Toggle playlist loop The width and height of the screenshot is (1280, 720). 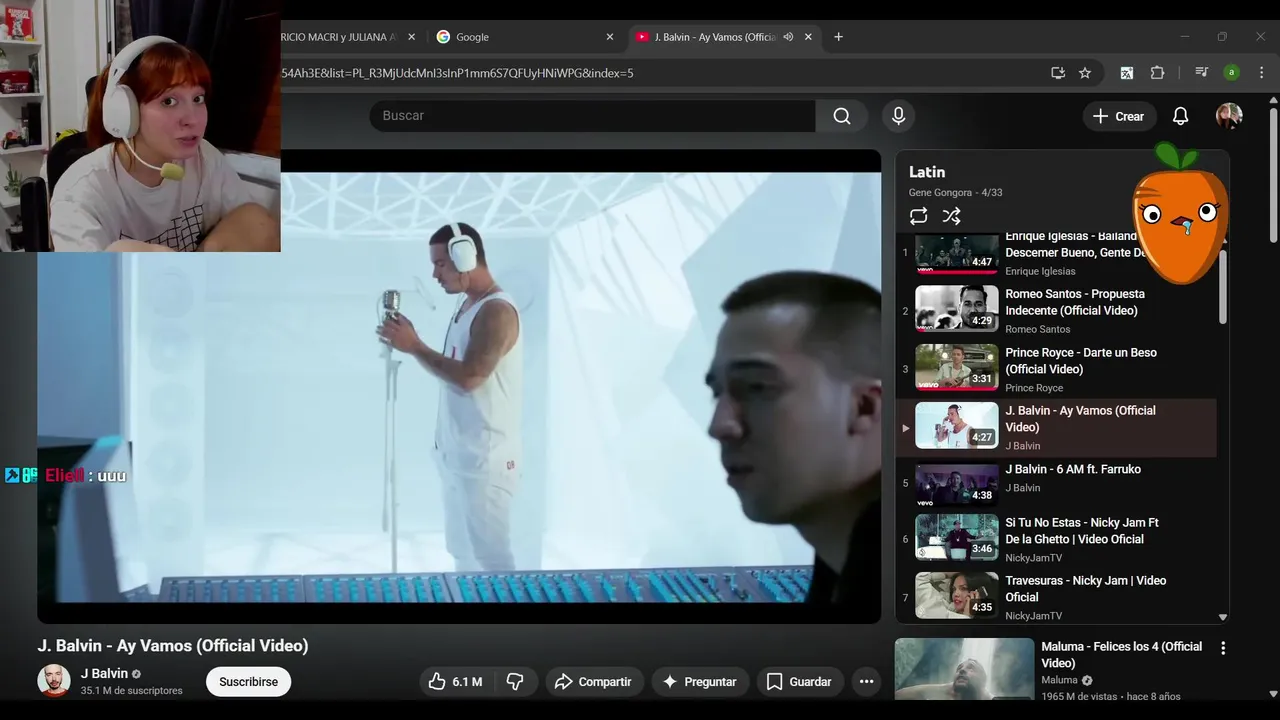pyautogui.click(x=918, y=216)
